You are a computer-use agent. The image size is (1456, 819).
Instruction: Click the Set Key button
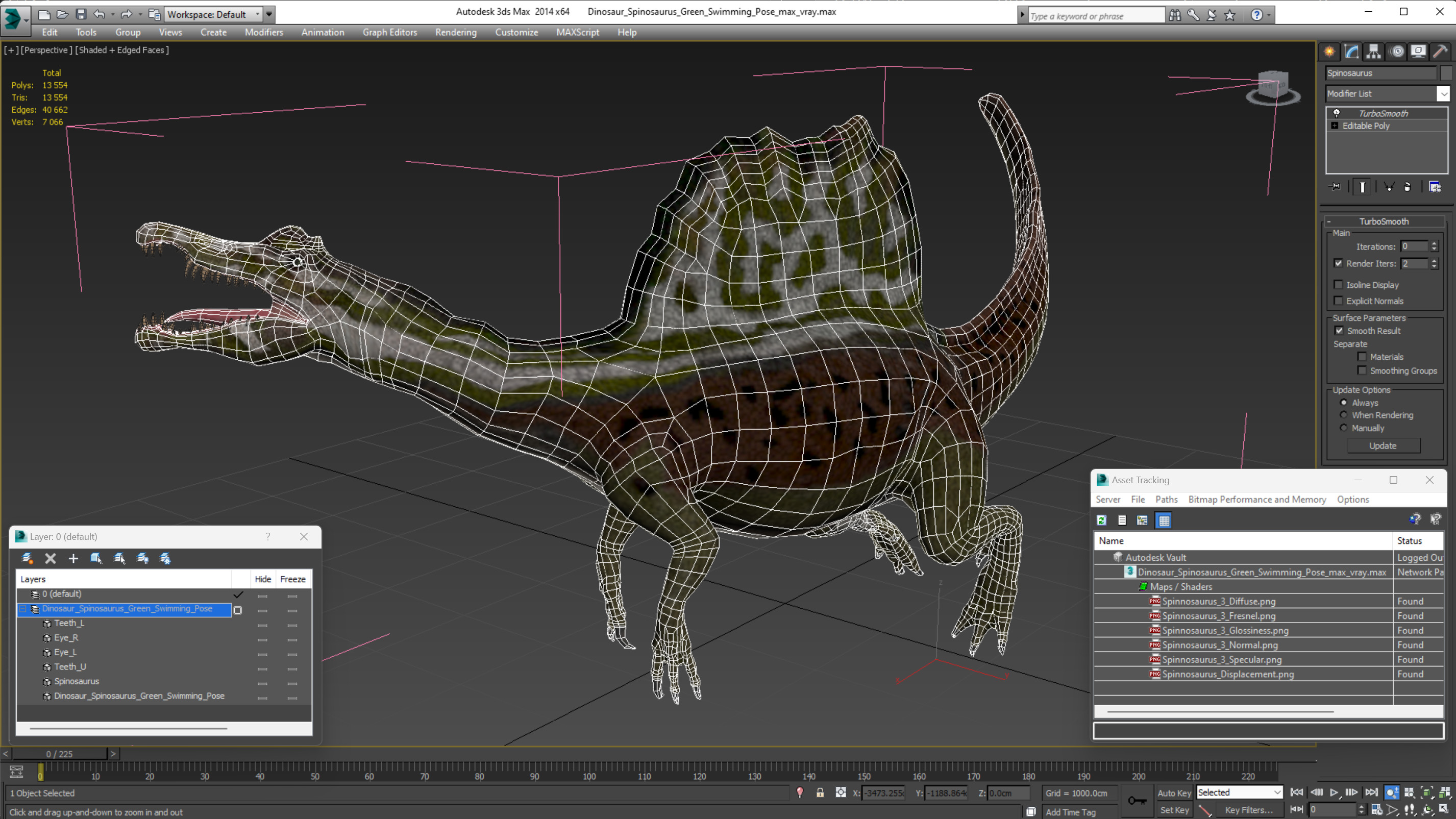click(x=1174, y=810)
